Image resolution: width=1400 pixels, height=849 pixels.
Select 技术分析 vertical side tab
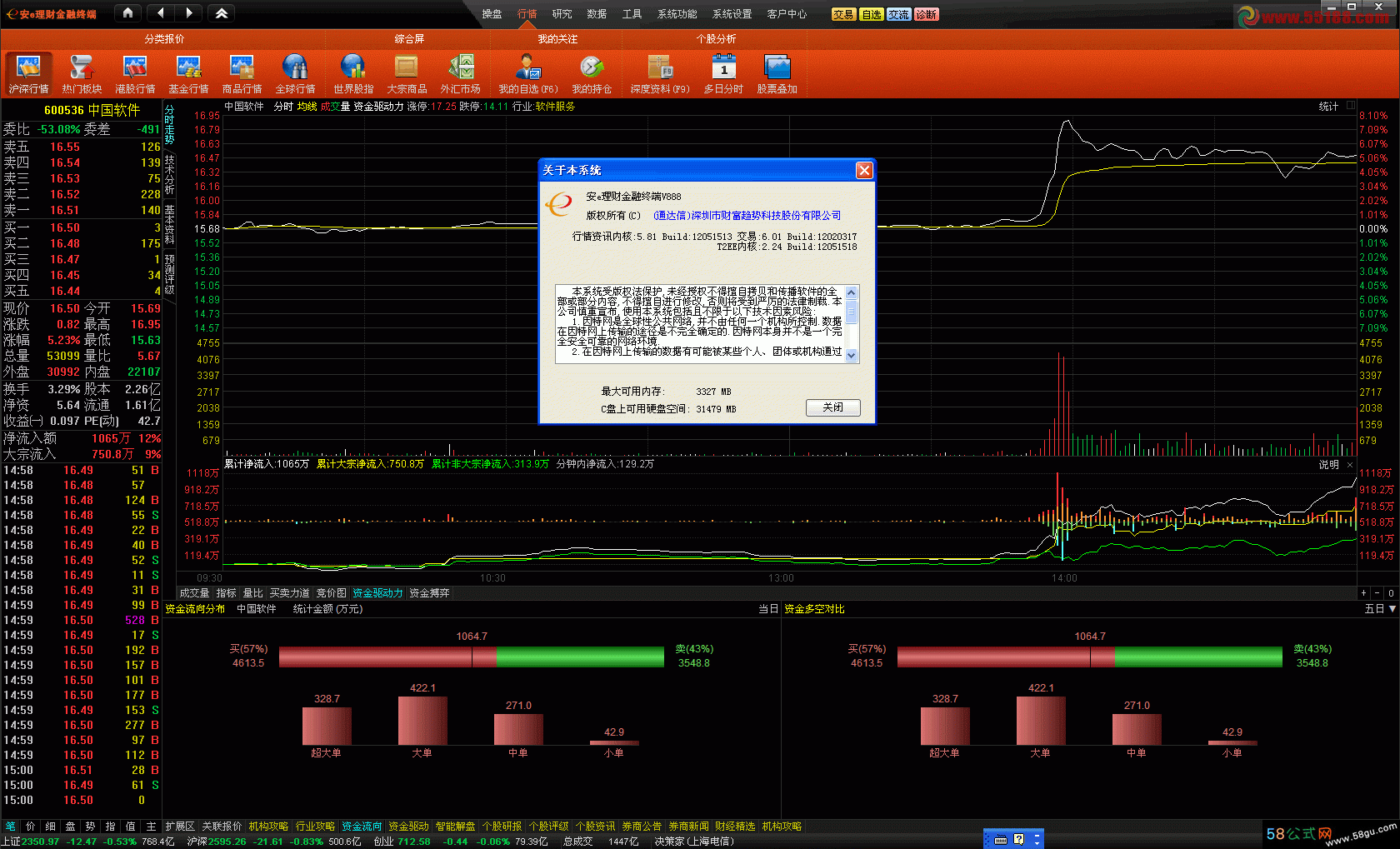[x=169, y=174]
